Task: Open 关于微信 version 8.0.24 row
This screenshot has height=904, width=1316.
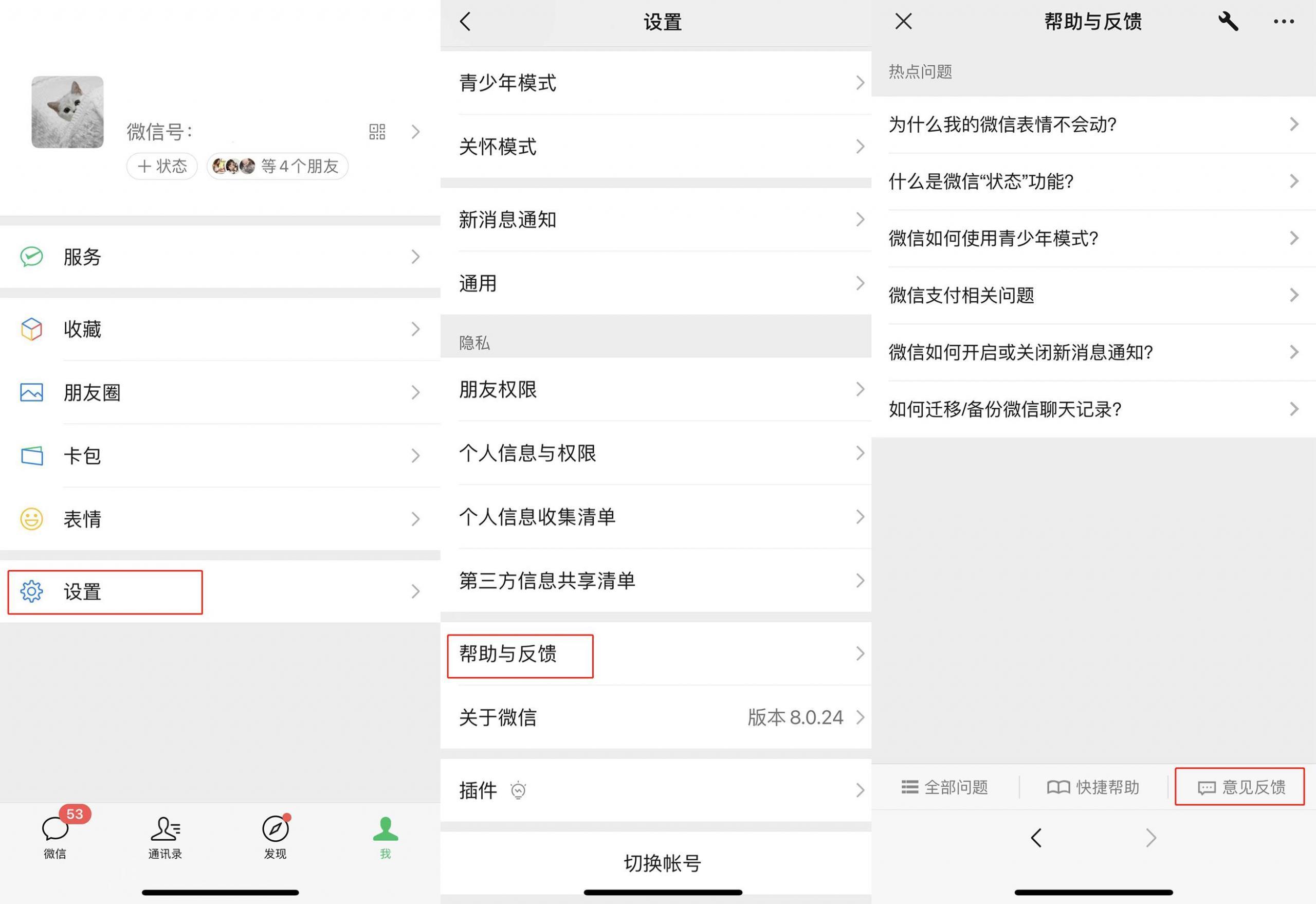Action: coord(656,717)
